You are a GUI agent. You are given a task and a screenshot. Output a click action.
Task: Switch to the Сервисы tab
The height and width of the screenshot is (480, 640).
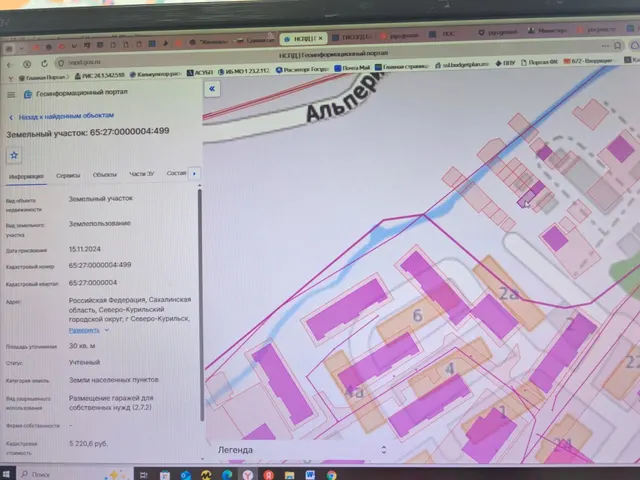pos(68,176)
